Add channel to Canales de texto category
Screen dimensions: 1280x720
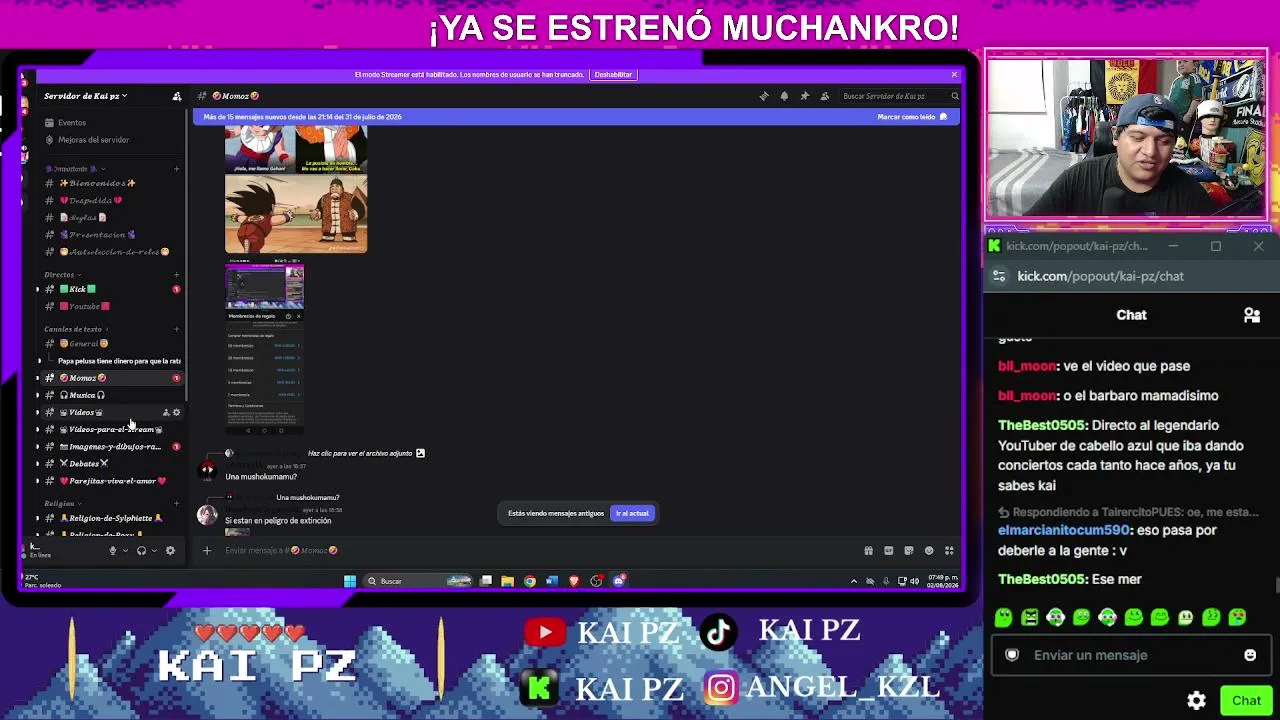pos(177,329)
